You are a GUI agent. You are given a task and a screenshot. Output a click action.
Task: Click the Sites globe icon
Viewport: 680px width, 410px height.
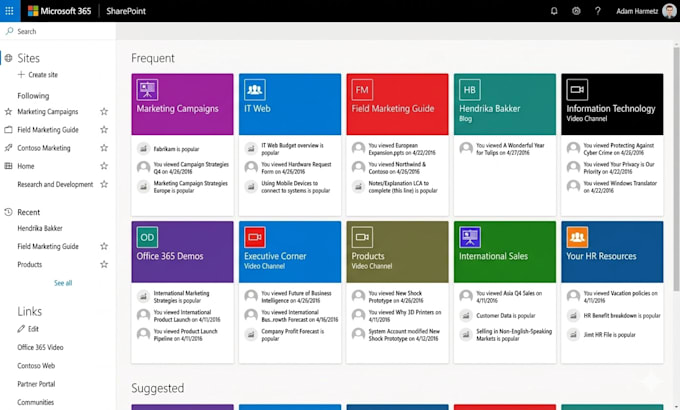tap(8, 58)
